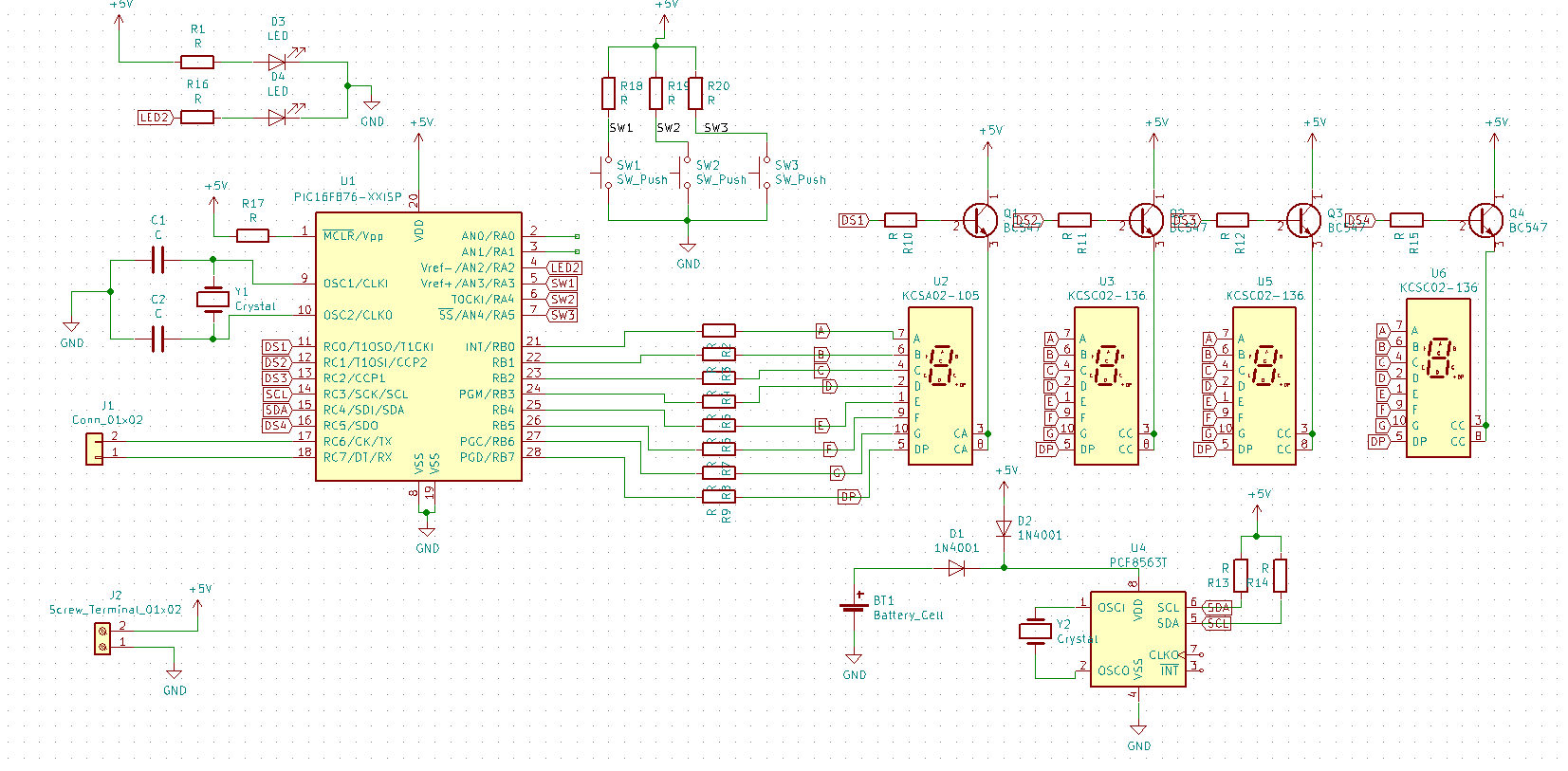Click the SW3 label at U1 RA5 pin
This screenshot has width=1568, height=771.
[x=563, y=315]
